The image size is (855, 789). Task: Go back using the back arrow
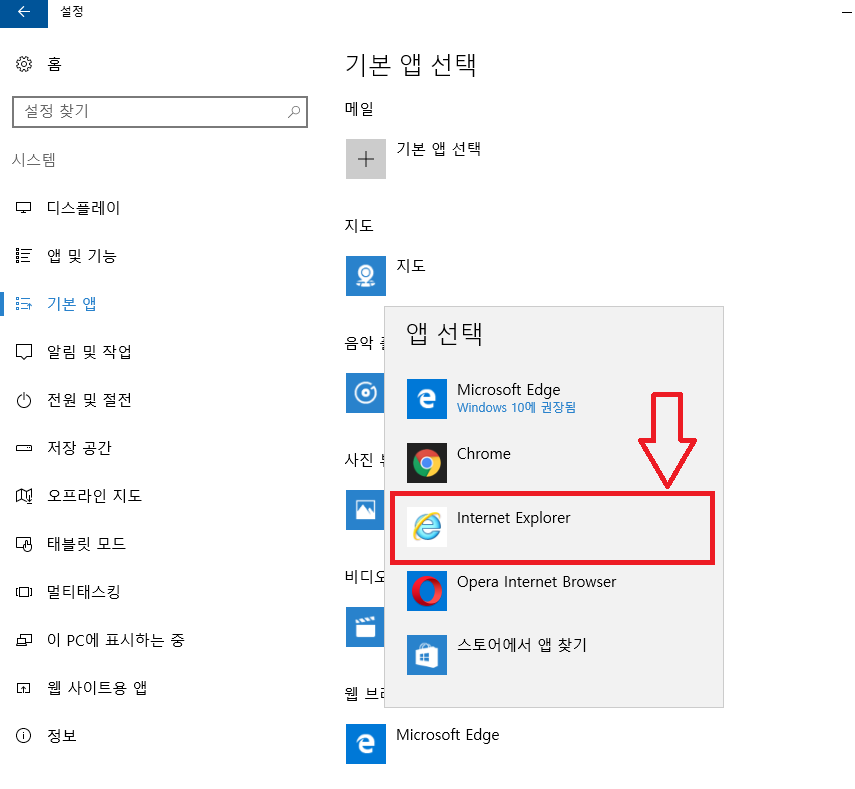(x=23, y=13)
